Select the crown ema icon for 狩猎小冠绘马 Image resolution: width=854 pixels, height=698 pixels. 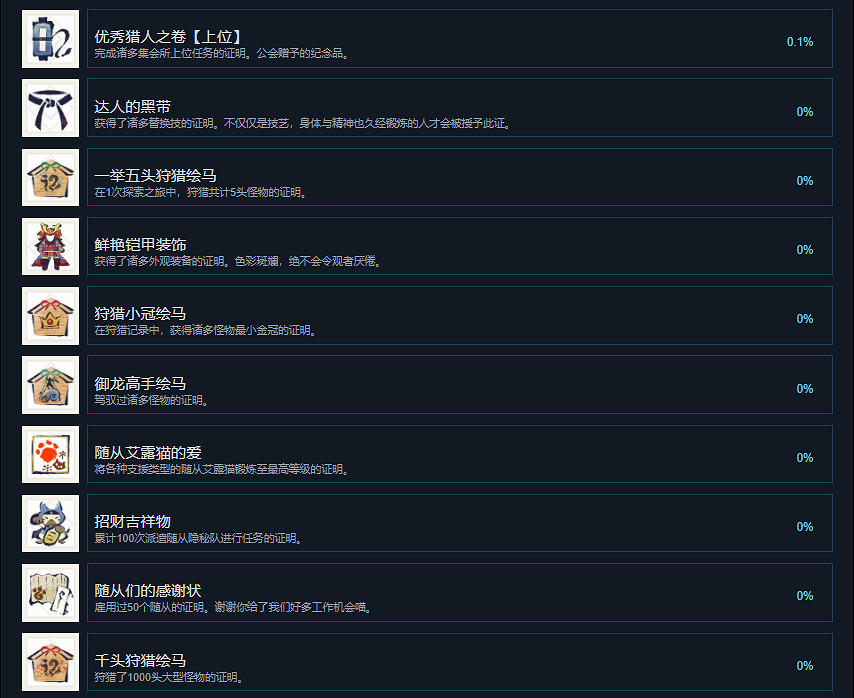click(50, 316)
